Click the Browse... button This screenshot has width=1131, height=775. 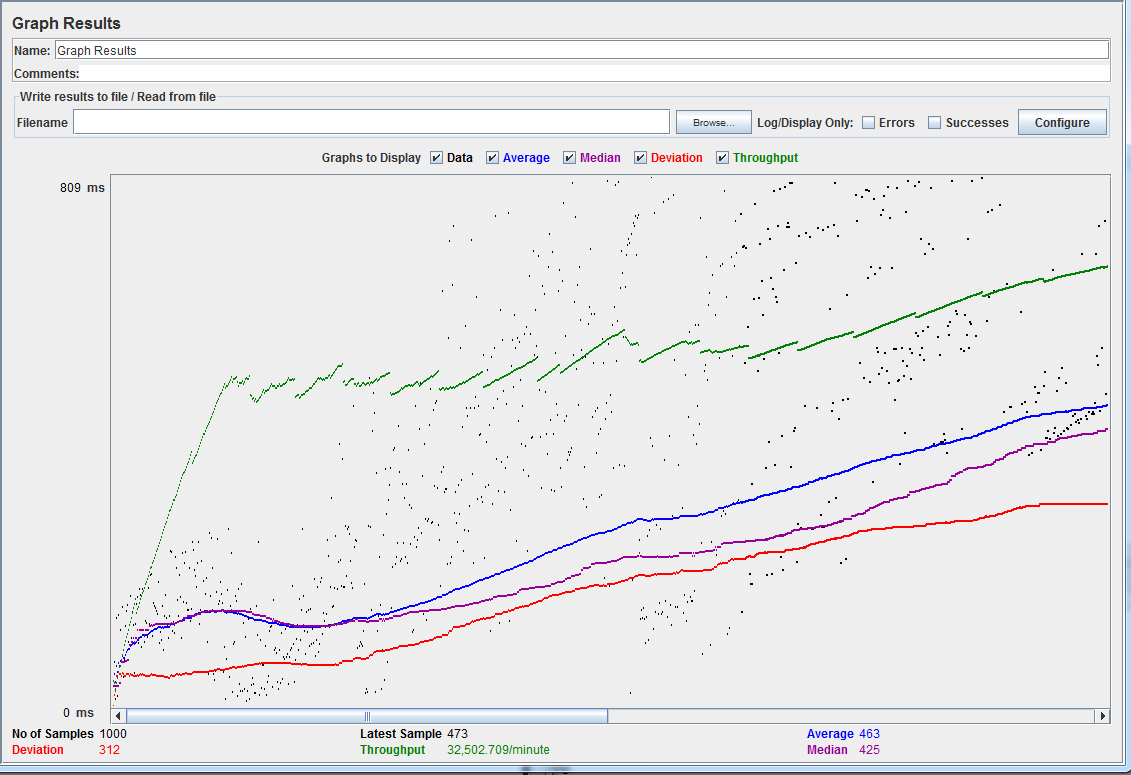click(713, 123)
